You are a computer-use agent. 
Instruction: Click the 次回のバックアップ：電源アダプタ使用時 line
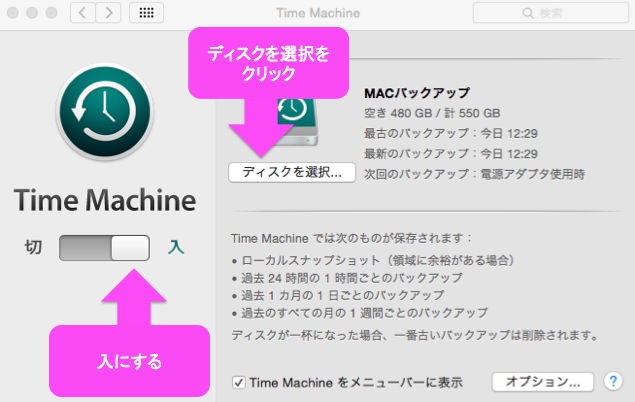click(x=474, y=174)
